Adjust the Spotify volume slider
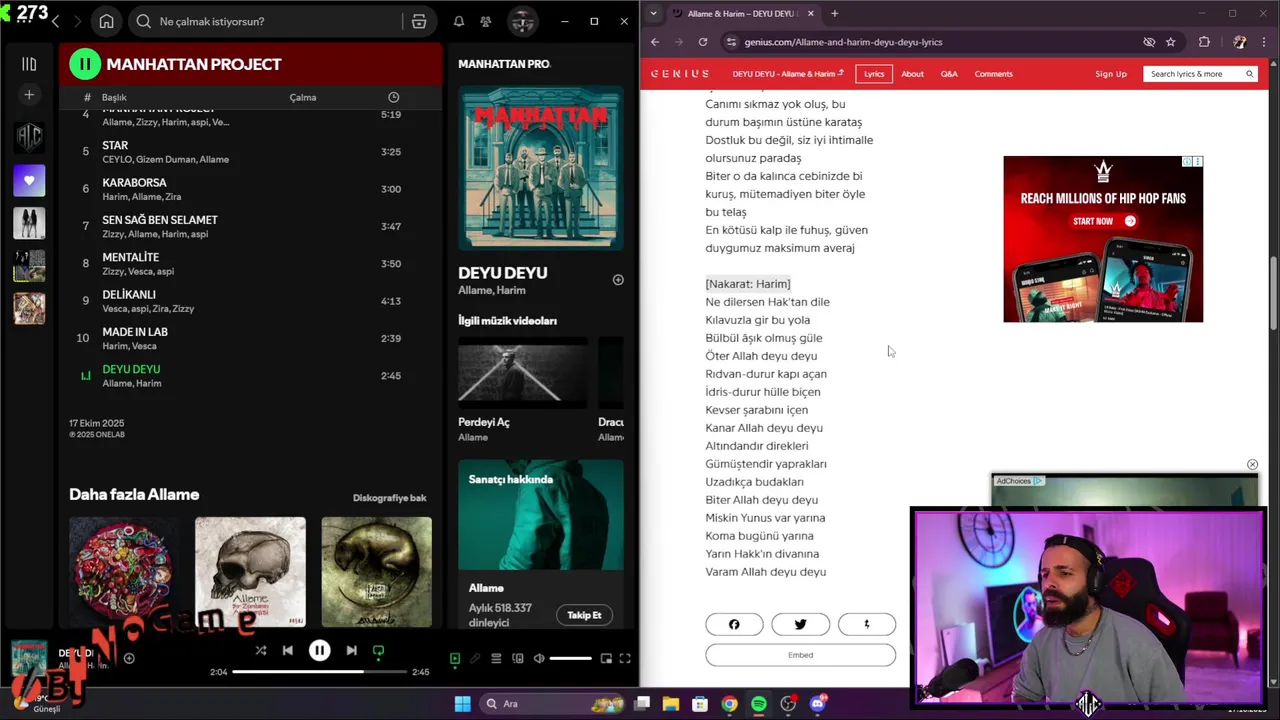The image size is (1280, 720). pyautogui.click(x=570, y=658)
